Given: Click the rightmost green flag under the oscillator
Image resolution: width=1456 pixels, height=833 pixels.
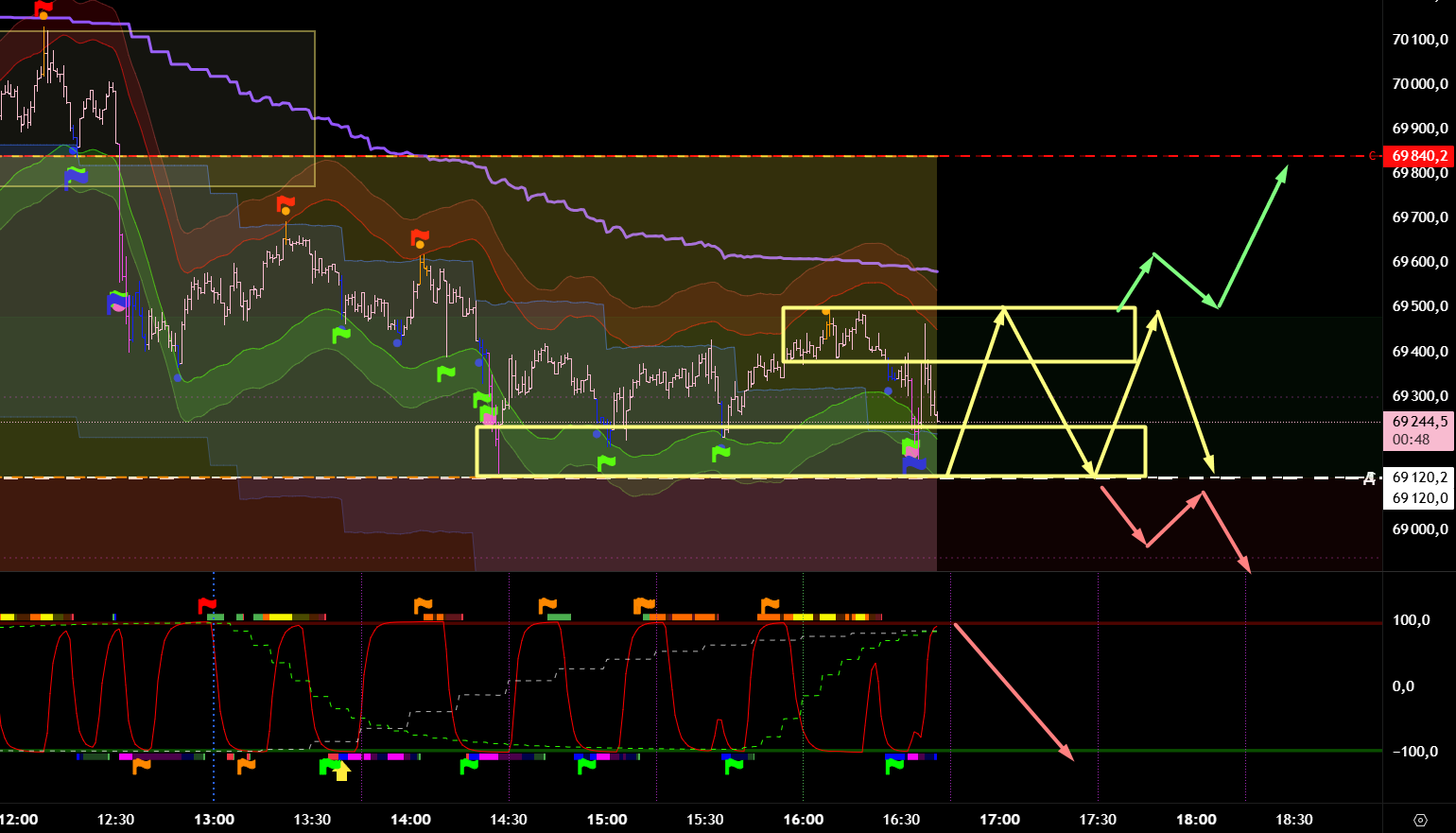Looking at the screenshot, I should [894, 766].
